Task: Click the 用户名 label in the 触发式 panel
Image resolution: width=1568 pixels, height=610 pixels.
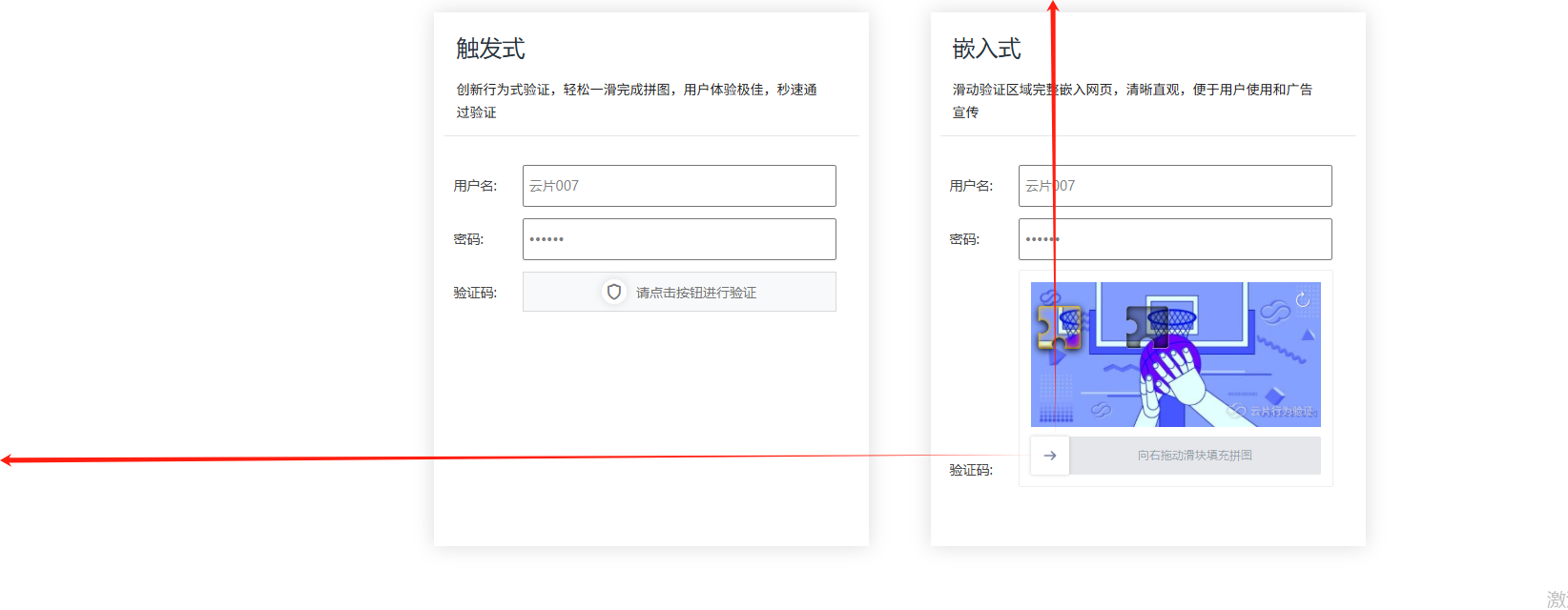Action: click(x=475, y=186)
